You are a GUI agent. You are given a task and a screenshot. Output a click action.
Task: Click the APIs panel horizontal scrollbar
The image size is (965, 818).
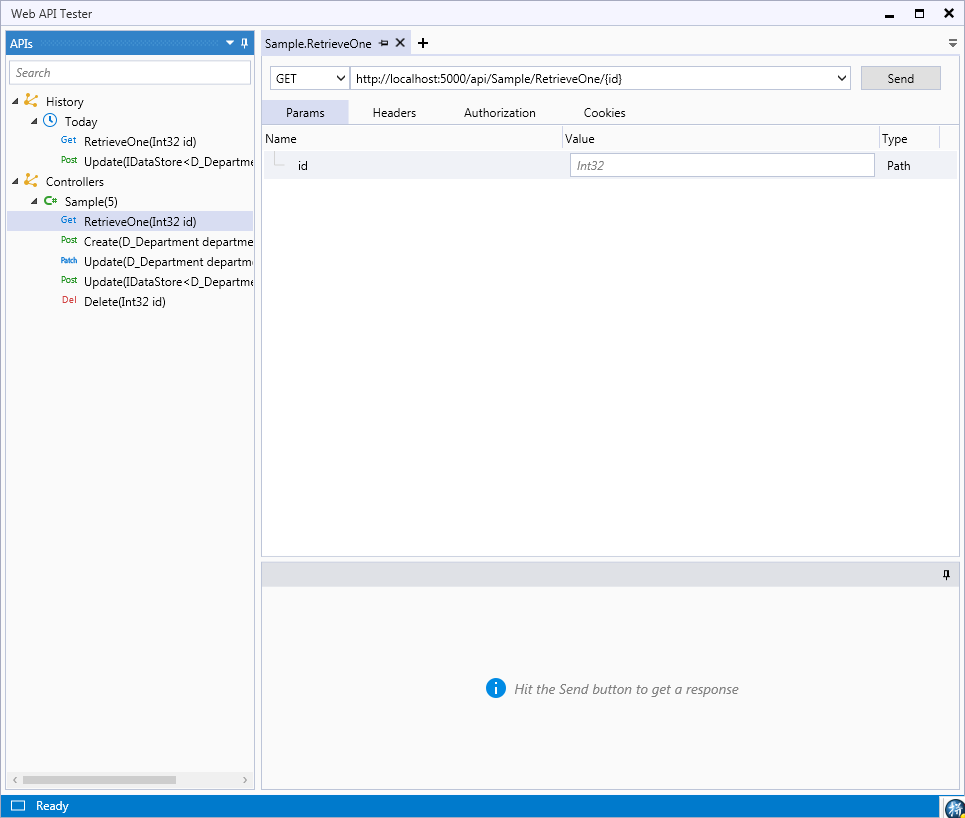[x=100, y=779]
